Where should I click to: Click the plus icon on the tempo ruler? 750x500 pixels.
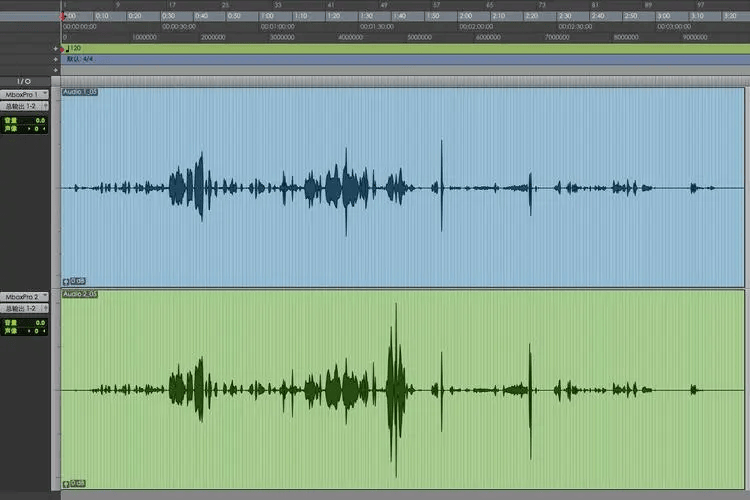[x=56, y=48]
